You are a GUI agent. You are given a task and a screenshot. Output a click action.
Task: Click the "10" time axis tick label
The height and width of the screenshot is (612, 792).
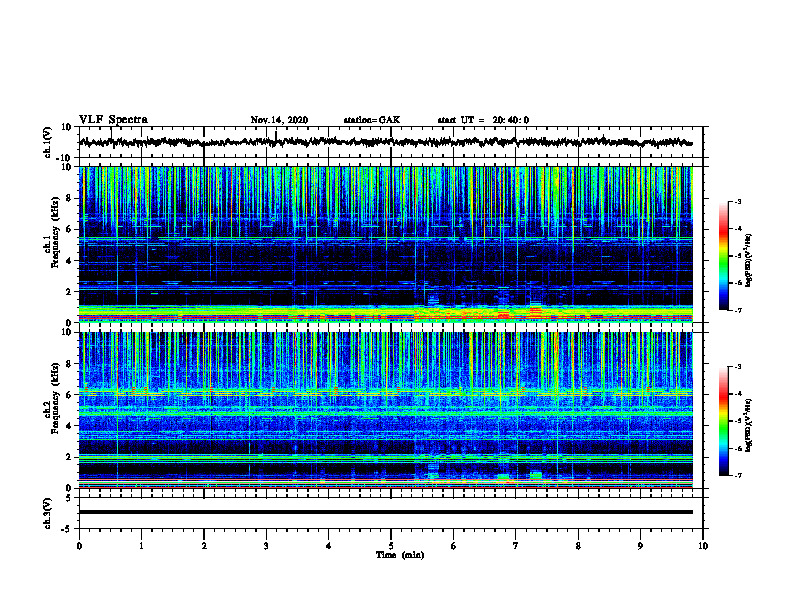coord(703,546)
